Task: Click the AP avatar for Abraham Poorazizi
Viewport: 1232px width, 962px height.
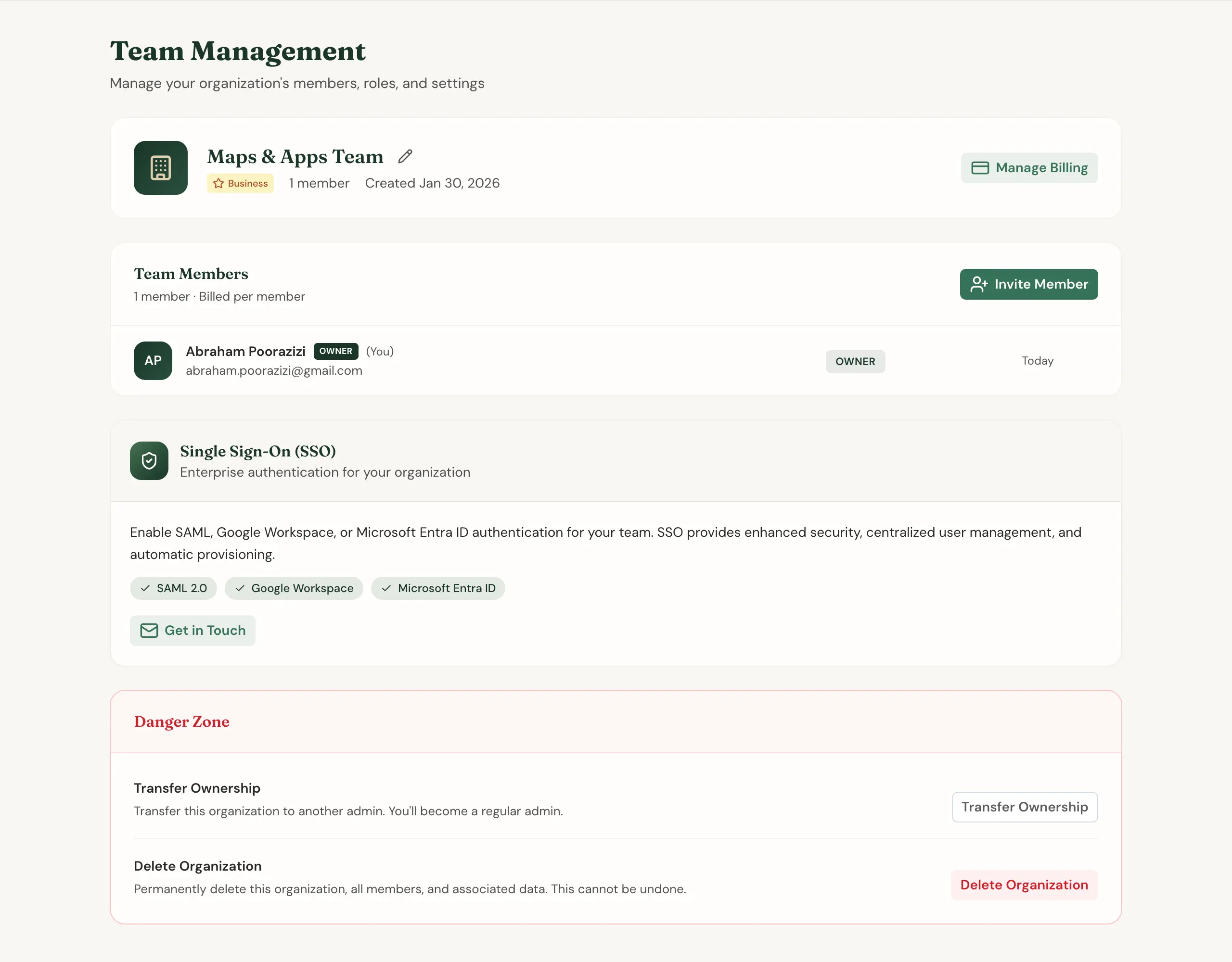Action: [x=152, y=360]
